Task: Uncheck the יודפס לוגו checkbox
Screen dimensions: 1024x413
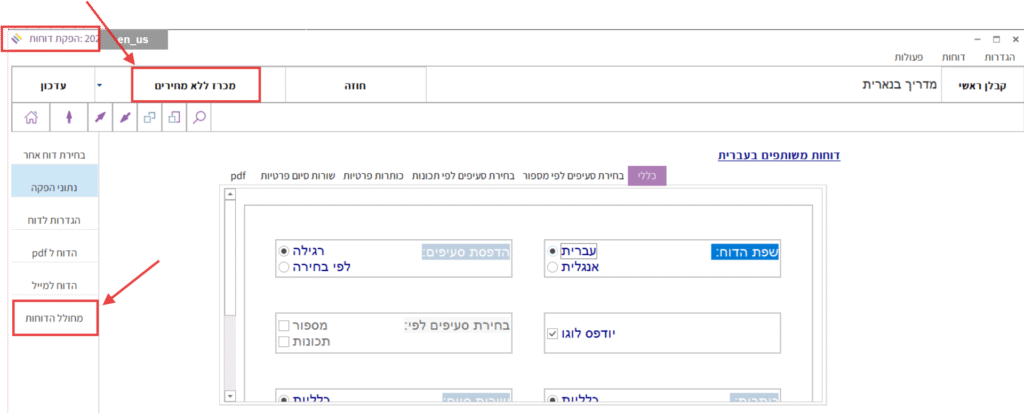Action: 552,333
